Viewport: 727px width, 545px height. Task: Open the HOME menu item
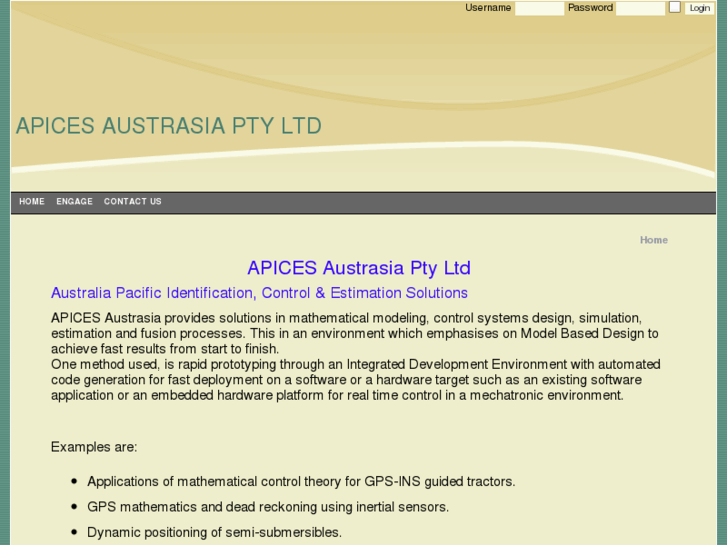coord(32,202)
